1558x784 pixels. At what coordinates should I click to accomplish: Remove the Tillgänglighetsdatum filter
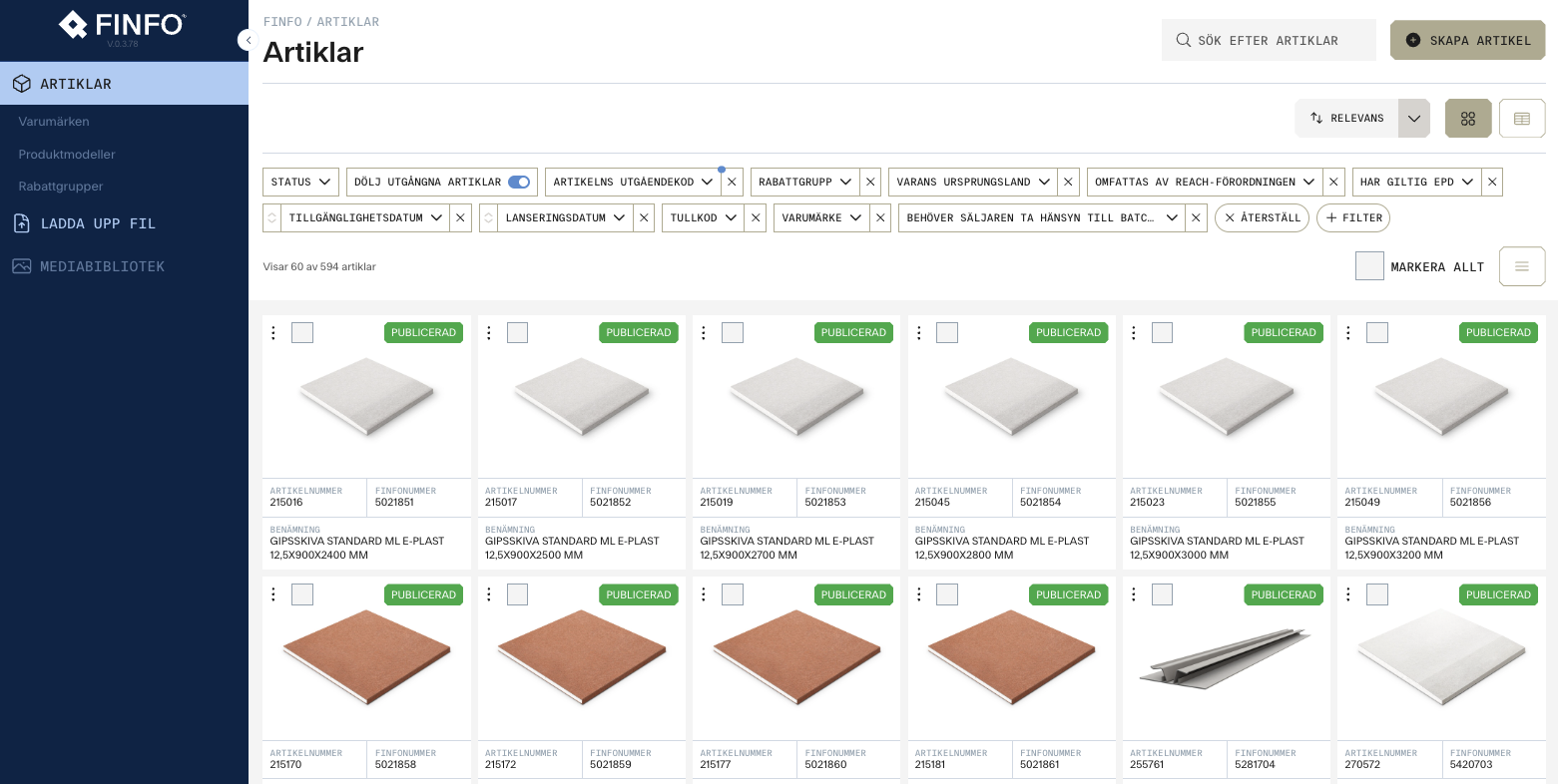(x=460, y=217)
